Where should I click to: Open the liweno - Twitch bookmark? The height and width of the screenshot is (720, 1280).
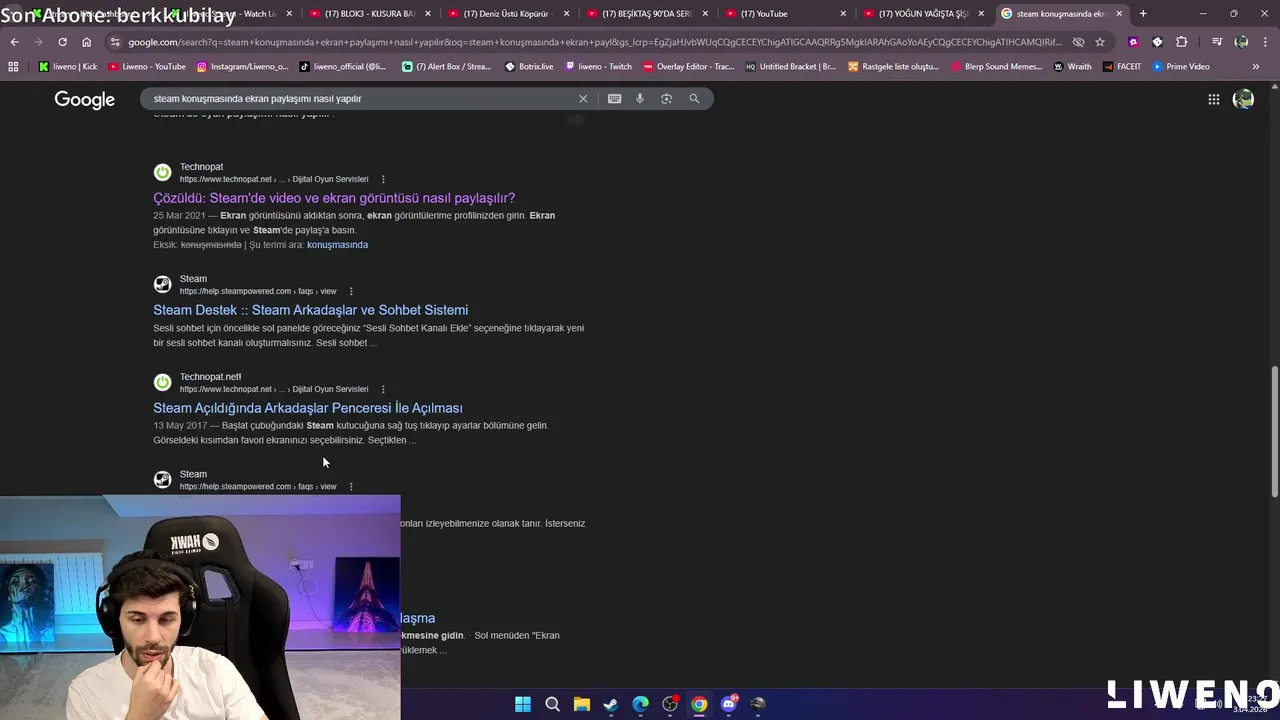point(599,66)
